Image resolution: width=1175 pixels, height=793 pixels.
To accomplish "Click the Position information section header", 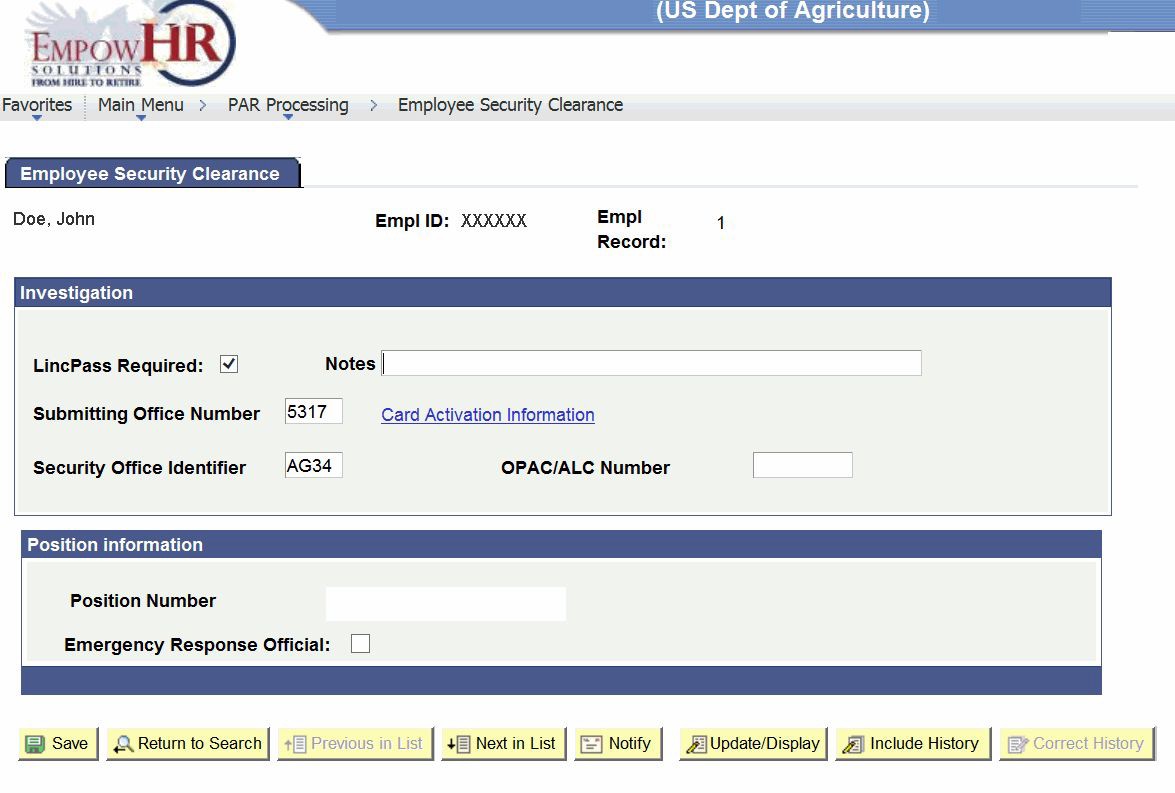I will point(561,544).
